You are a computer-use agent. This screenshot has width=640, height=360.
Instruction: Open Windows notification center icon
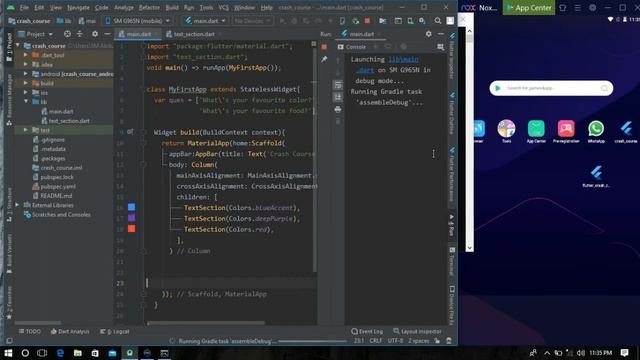[x=624, y=353]
